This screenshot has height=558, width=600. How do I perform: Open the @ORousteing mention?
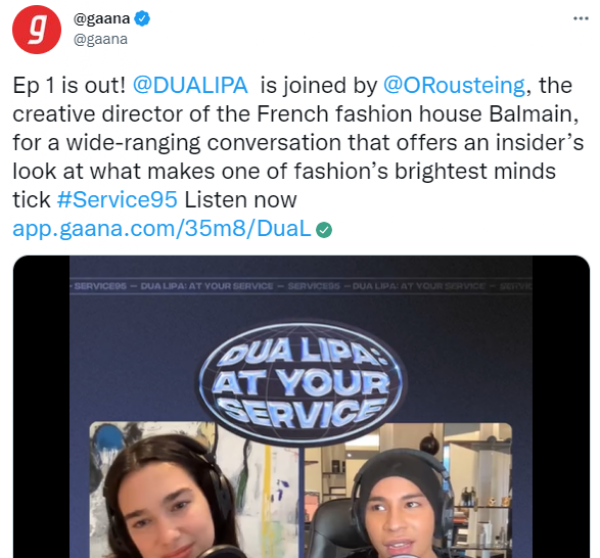(x=454, y=85)
